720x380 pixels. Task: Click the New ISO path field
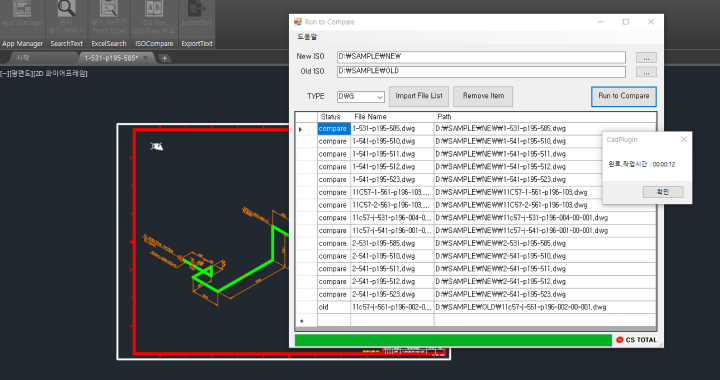click(481, 56)
